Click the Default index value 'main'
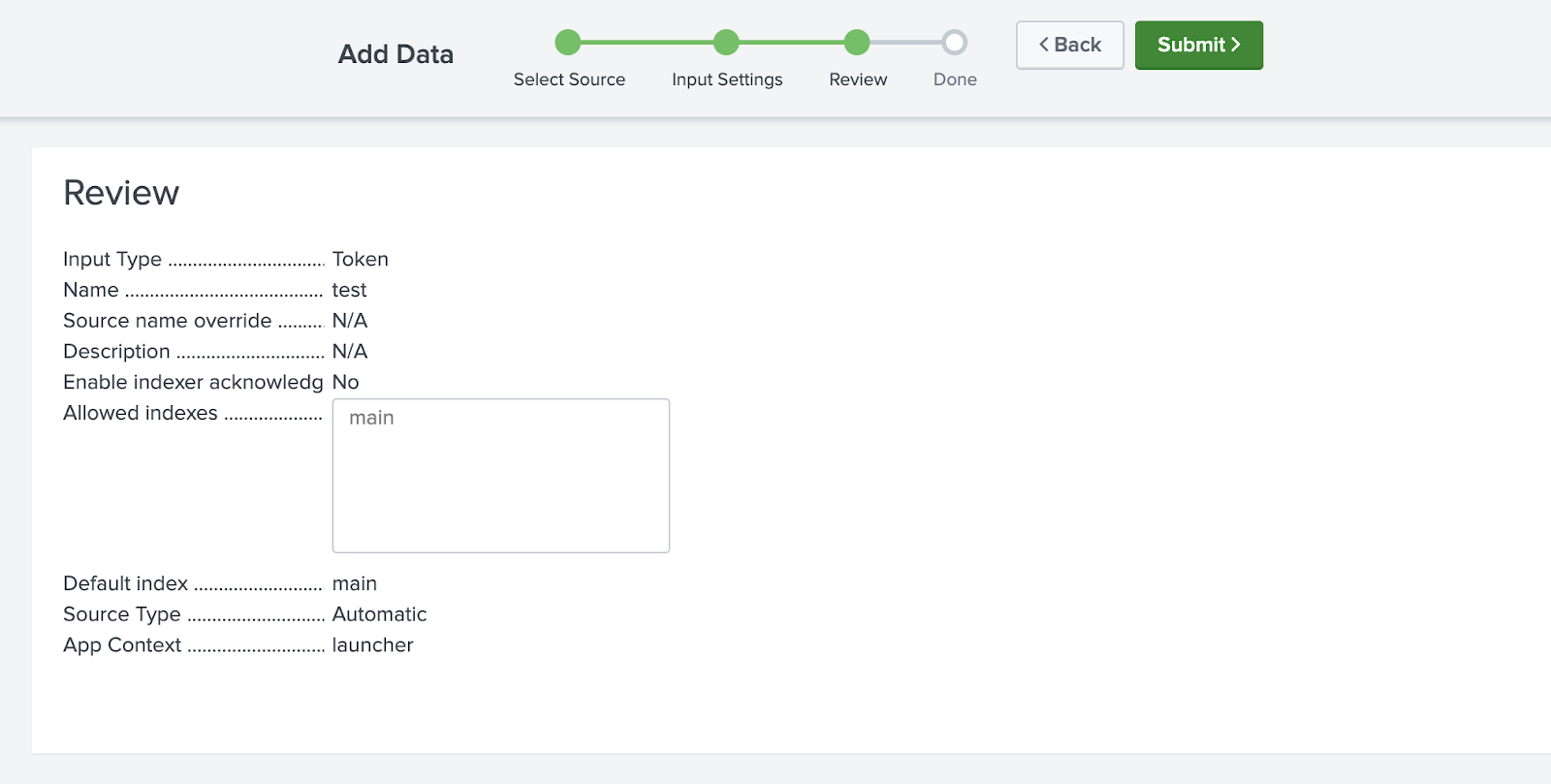The image size is (1551, 784). coord(354,583)
